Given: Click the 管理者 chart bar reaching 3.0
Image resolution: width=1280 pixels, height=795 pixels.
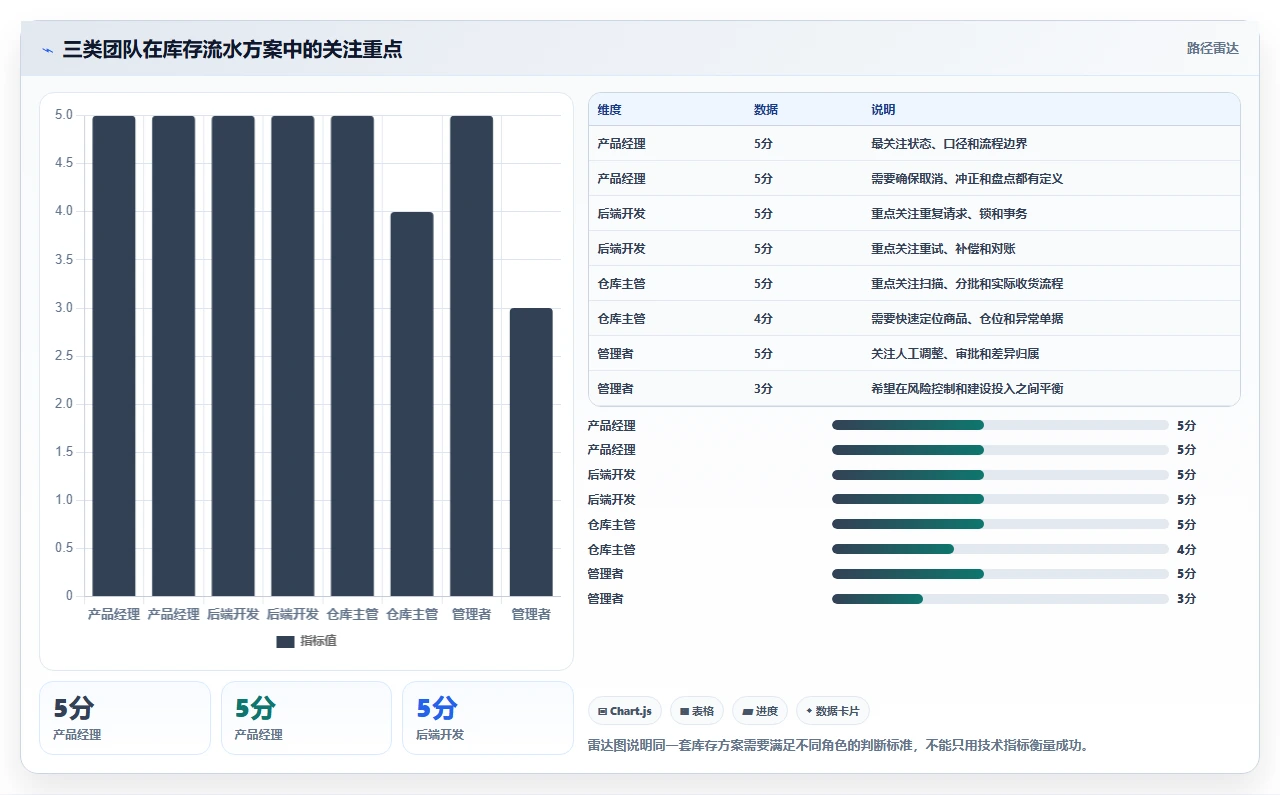Looking at the screenshot, I should tap(531, 452).
